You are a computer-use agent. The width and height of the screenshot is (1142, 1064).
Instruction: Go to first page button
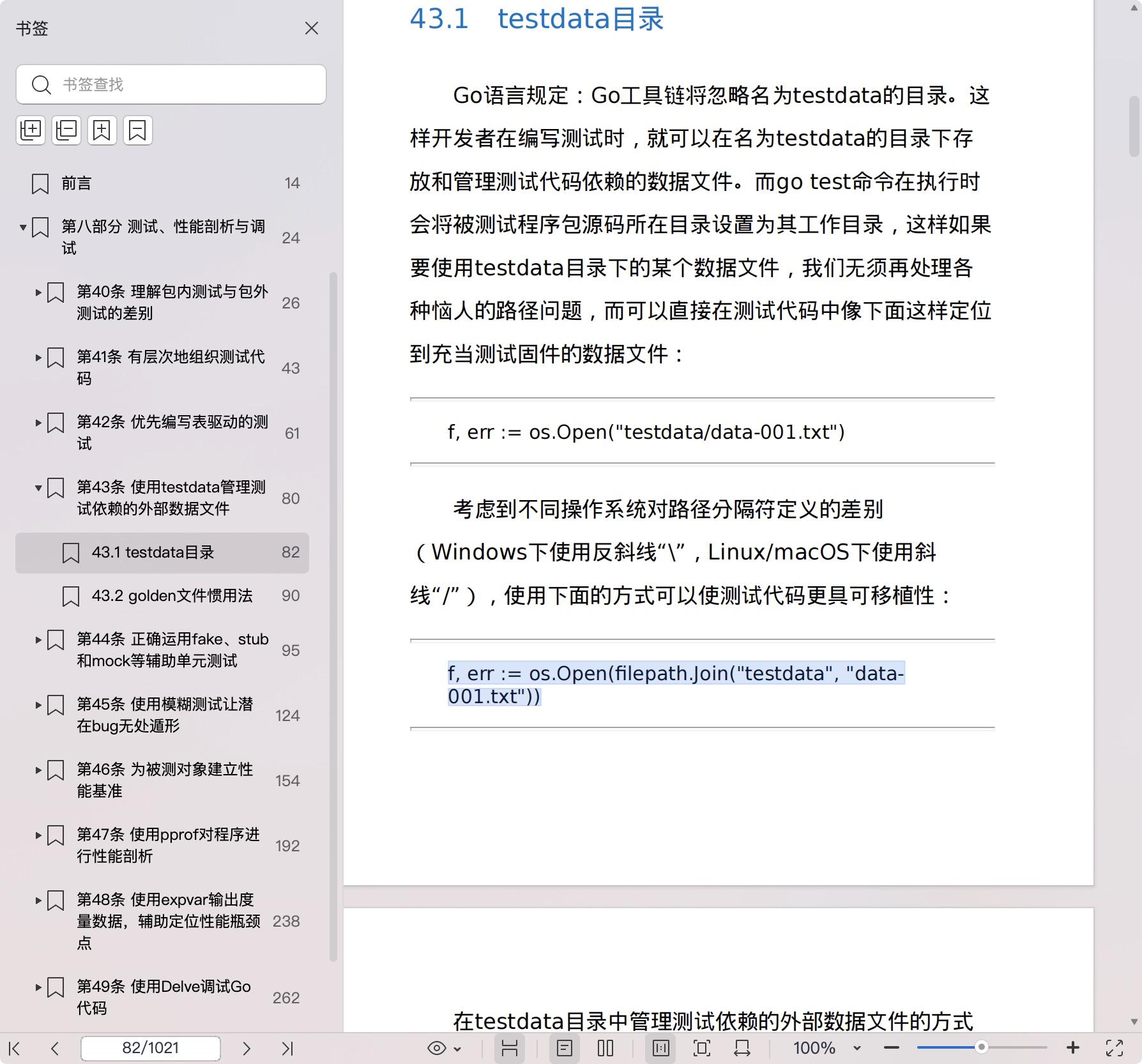(x=15, y=1048)
